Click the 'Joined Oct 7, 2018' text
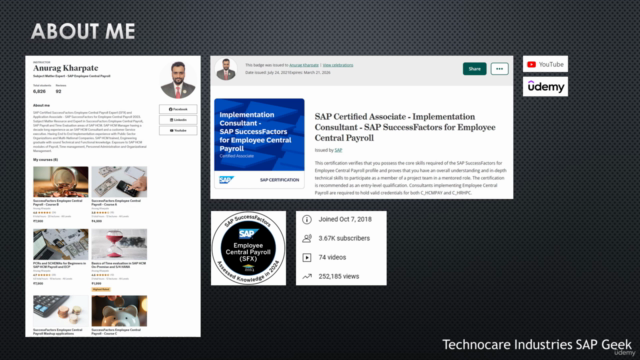This screenshot has height=360, width=640. tap(345, 219)
